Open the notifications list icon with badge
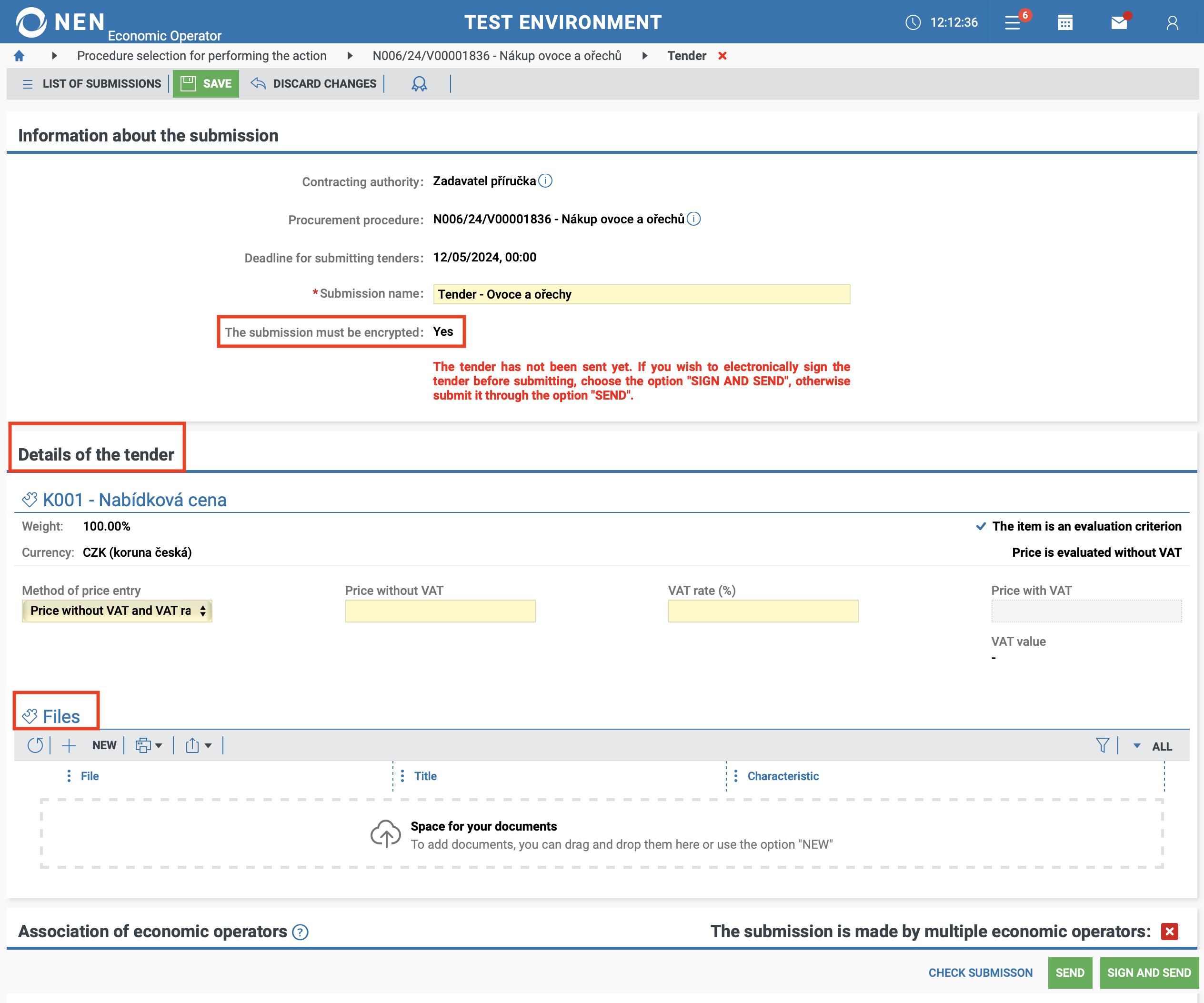Screen dimensions: 1204x1003 click(1013, 22)
